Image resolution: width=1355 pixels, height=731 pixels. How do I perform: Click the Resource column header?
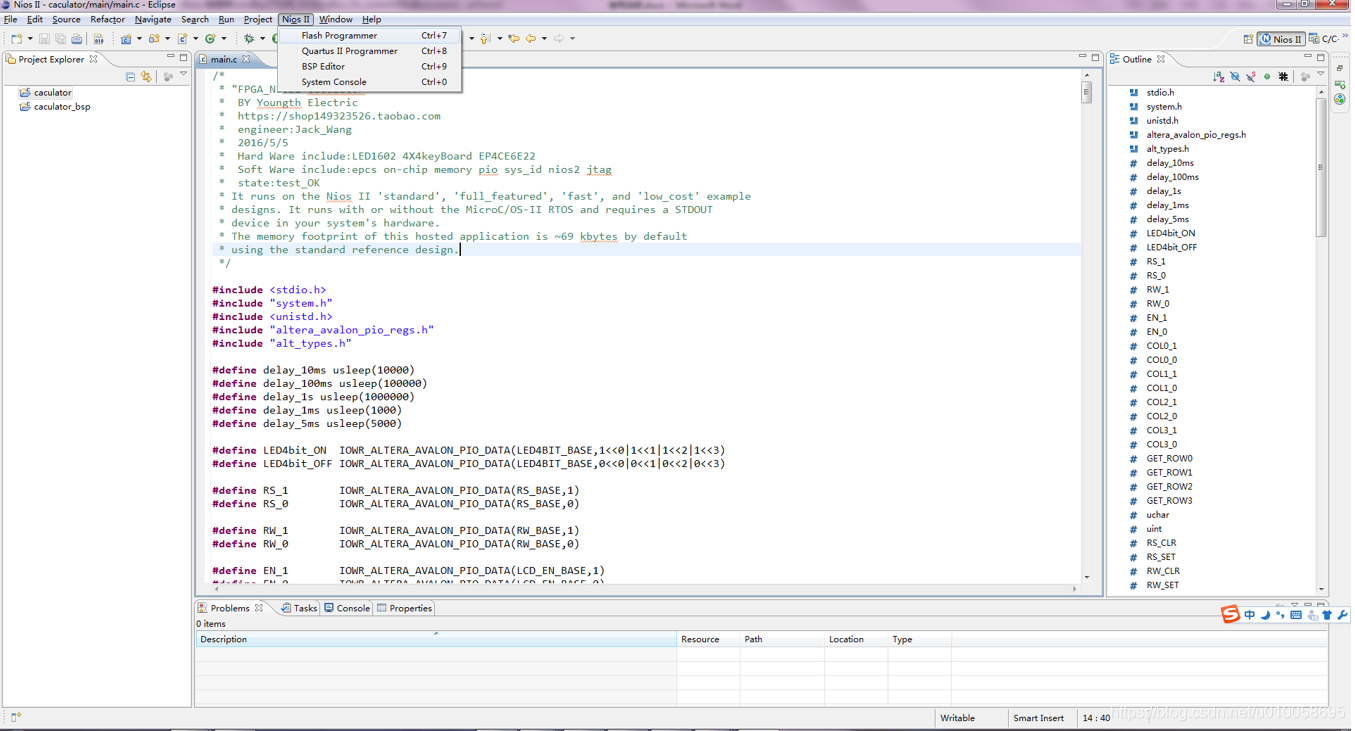pyautogui.click(x=709, y=639)
